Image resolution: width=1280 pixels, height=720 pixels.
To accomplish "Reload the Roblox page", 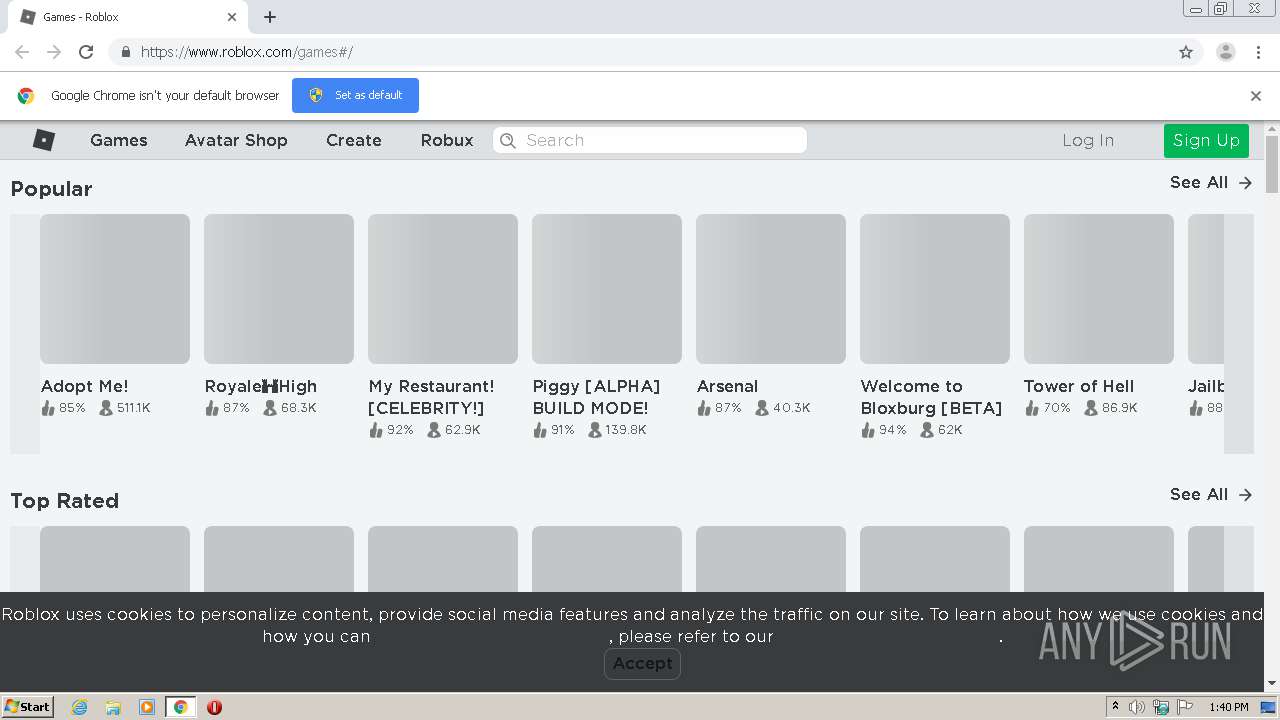I will pos(86,52).
